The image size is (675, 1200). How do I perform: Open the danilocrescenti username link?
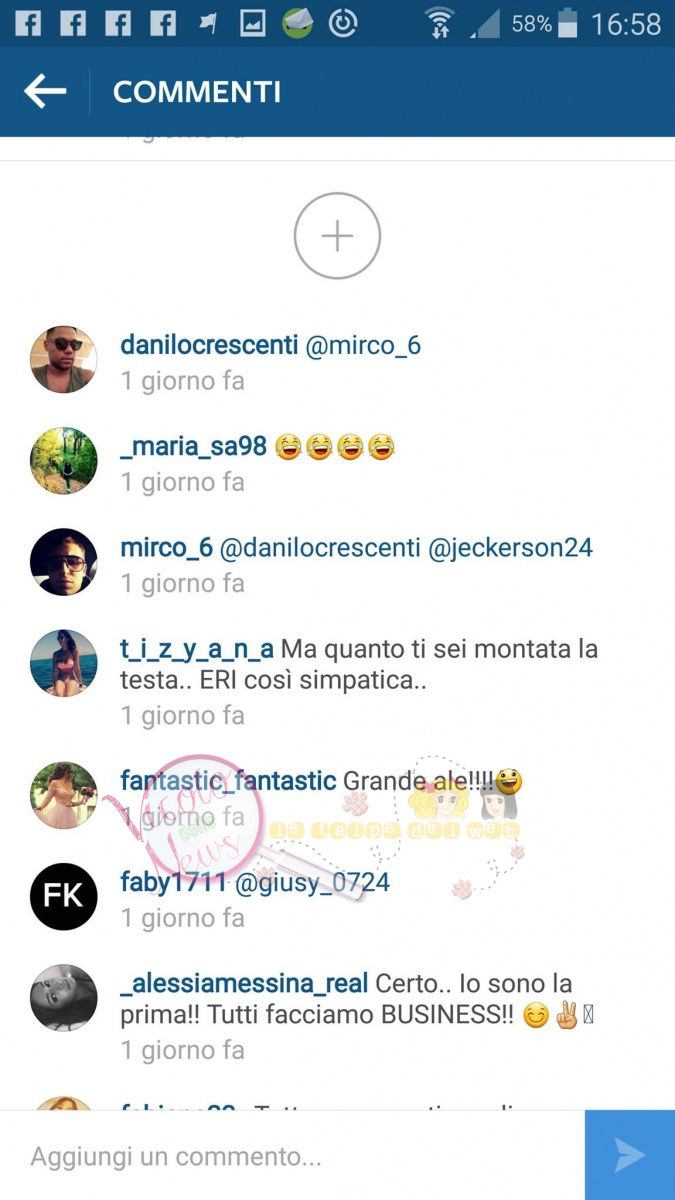209,345
